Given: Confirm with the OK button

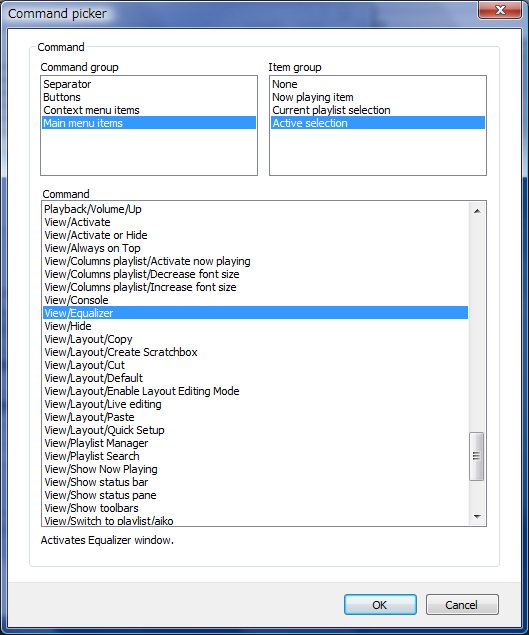Looking at the screenshot, I should pyautogui.click(x=380, y=605).
